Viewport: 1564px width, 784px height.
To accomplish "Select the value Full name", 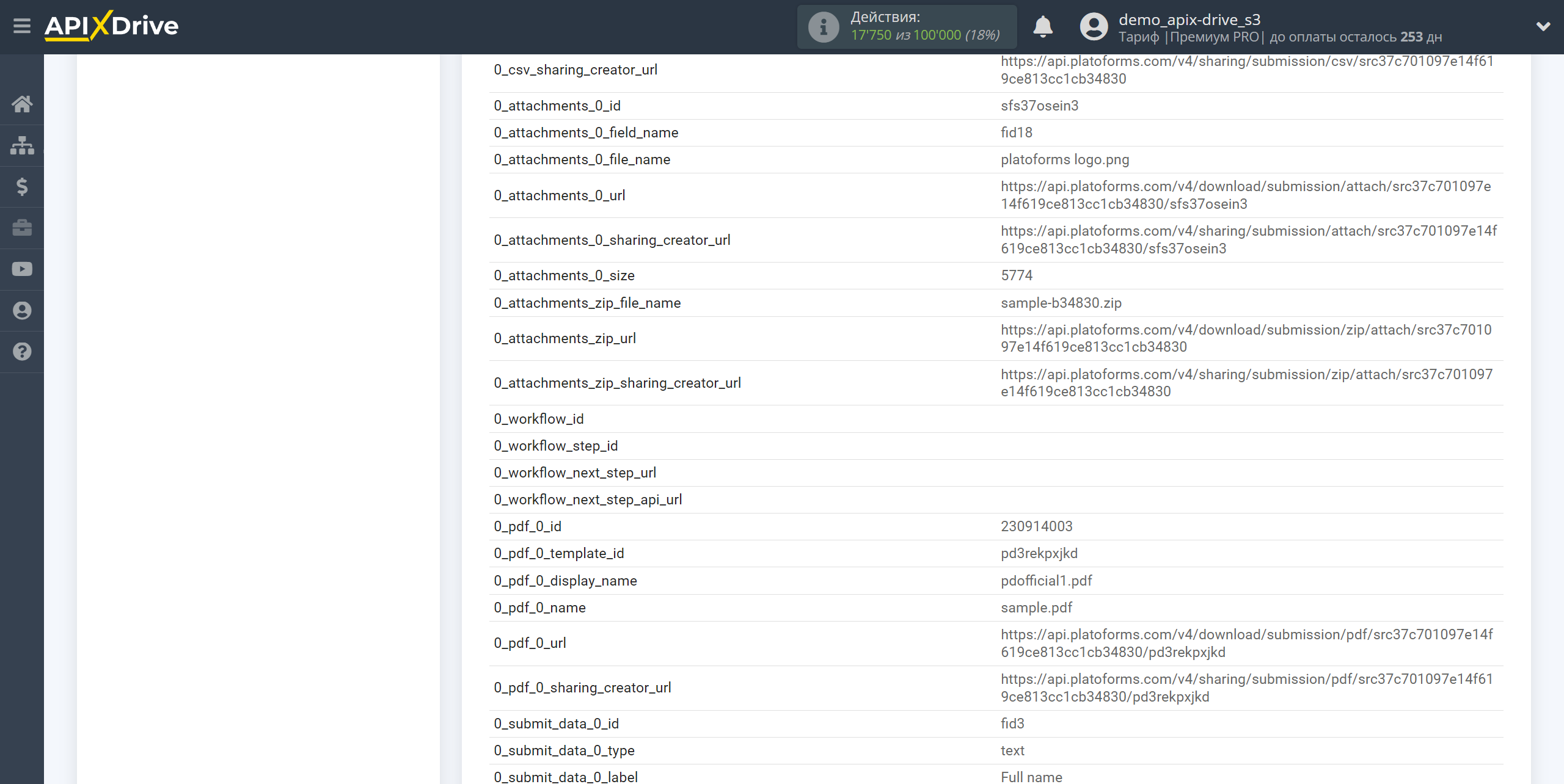I will (1031, 777).
